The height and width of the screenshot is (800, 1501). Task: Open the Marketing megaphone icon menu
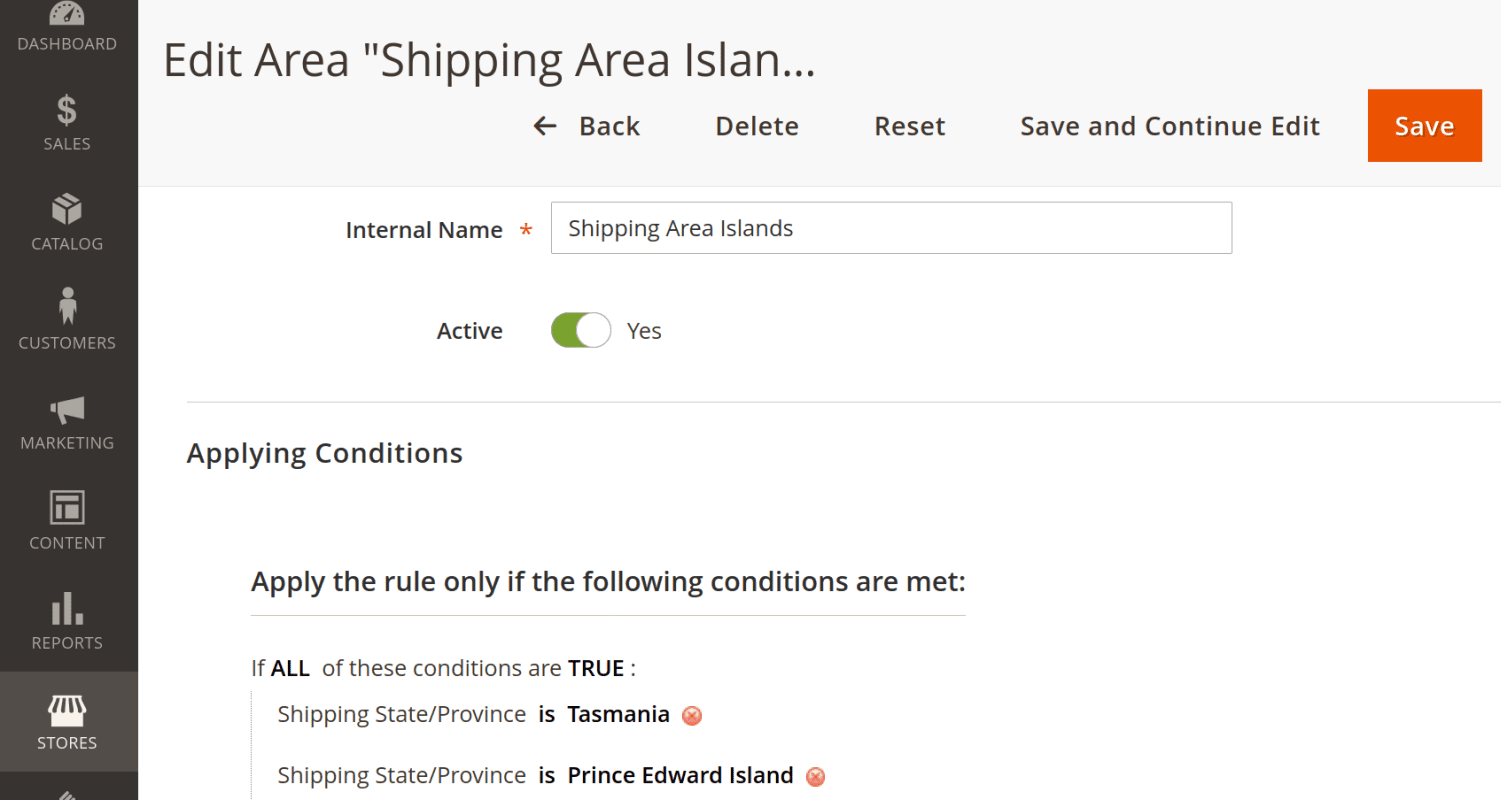point(67,421)
